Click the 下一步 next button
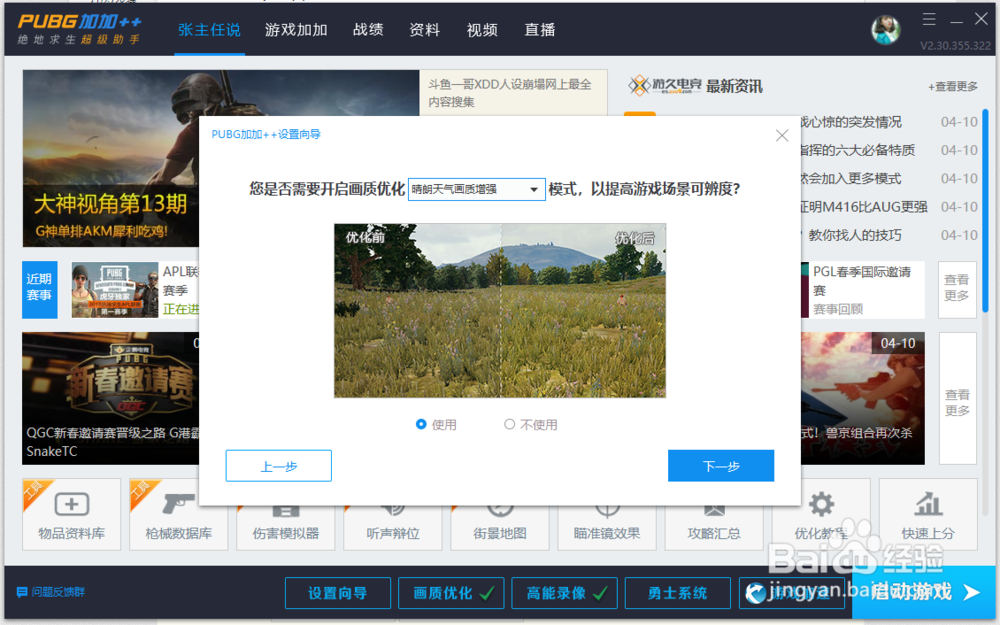 [721, 465]
